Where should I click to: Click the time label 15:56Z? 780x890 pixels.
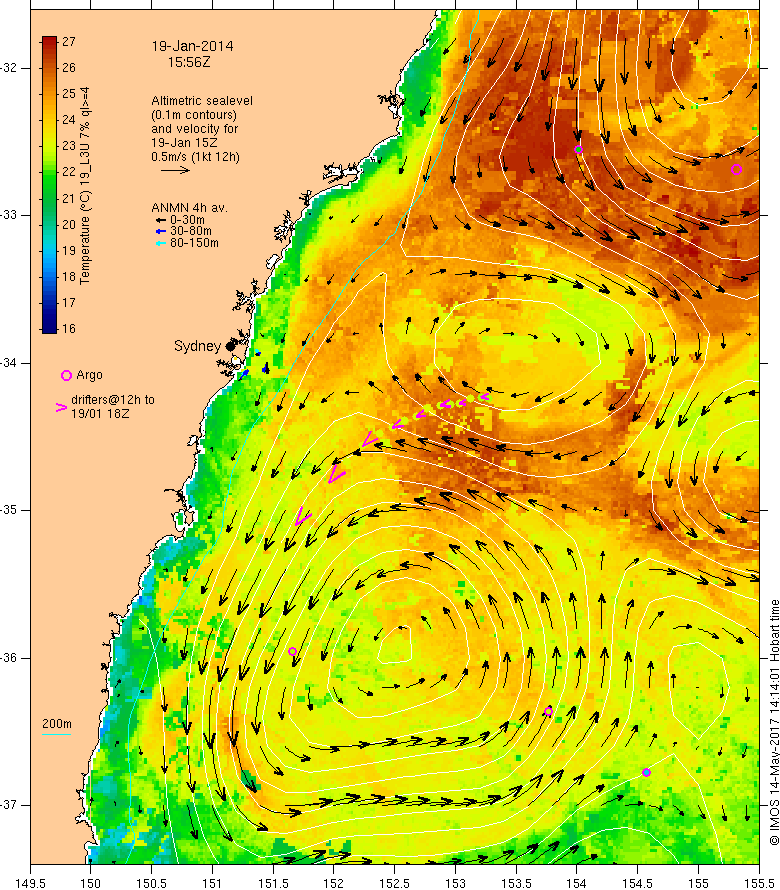click(189, 62)
